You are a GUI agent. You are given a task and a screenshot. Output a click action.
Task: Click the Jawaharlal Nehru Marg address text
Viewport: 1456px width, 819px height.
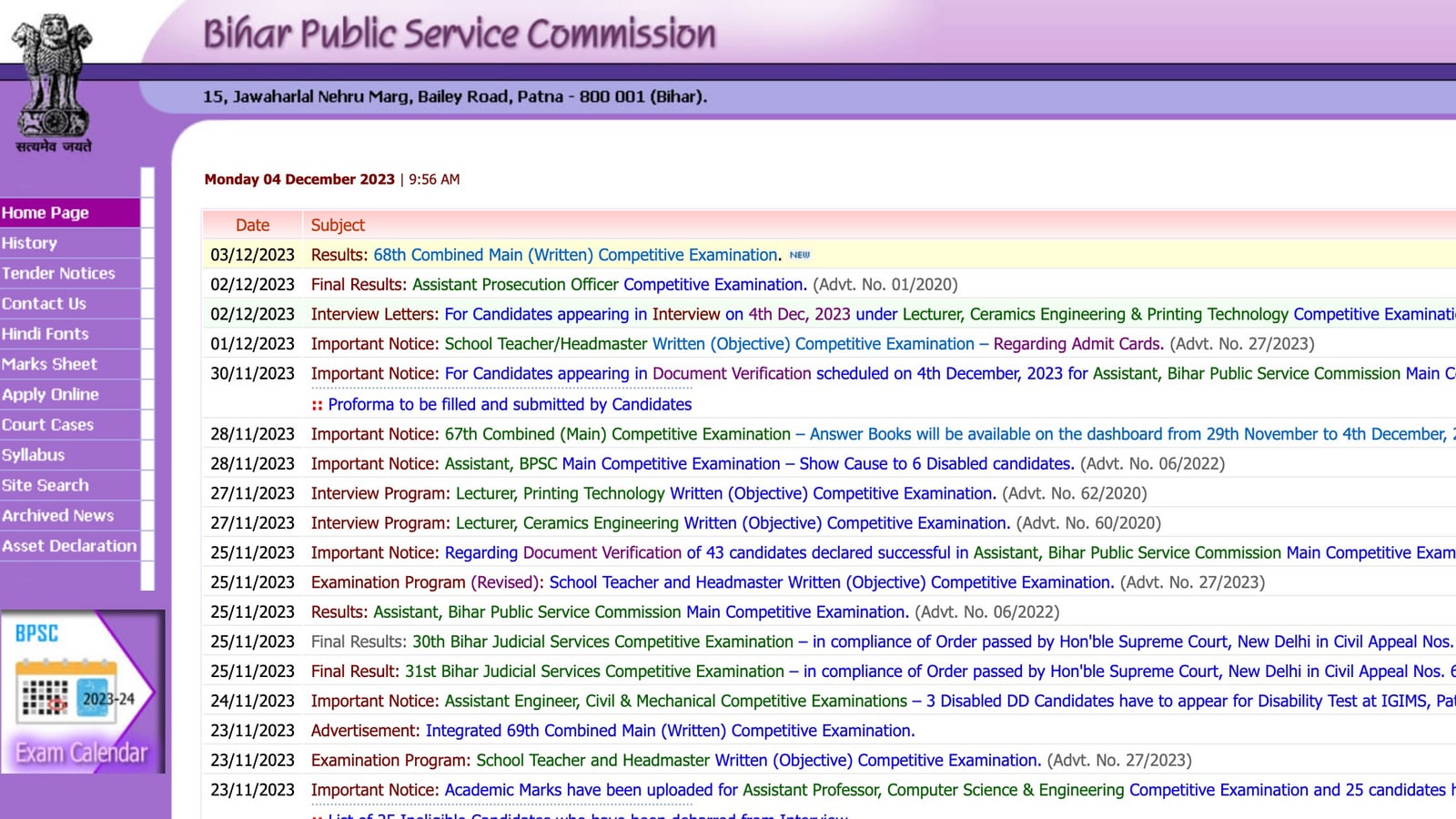click(455, 96)
